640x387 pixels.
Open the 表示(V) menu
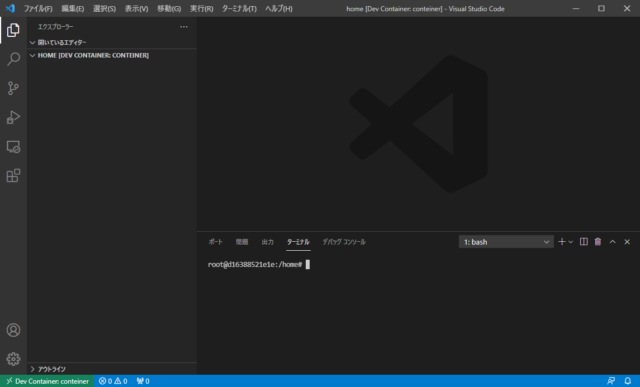136,9
